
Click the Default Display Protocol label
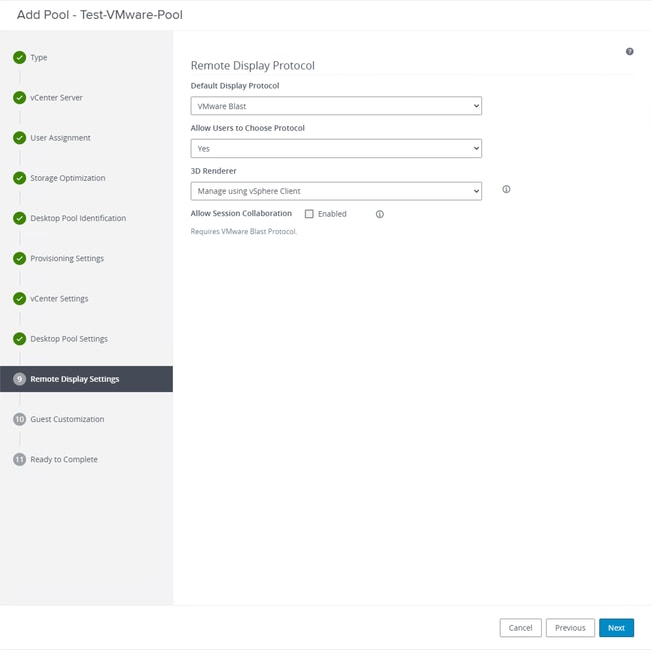click(235, 86)
